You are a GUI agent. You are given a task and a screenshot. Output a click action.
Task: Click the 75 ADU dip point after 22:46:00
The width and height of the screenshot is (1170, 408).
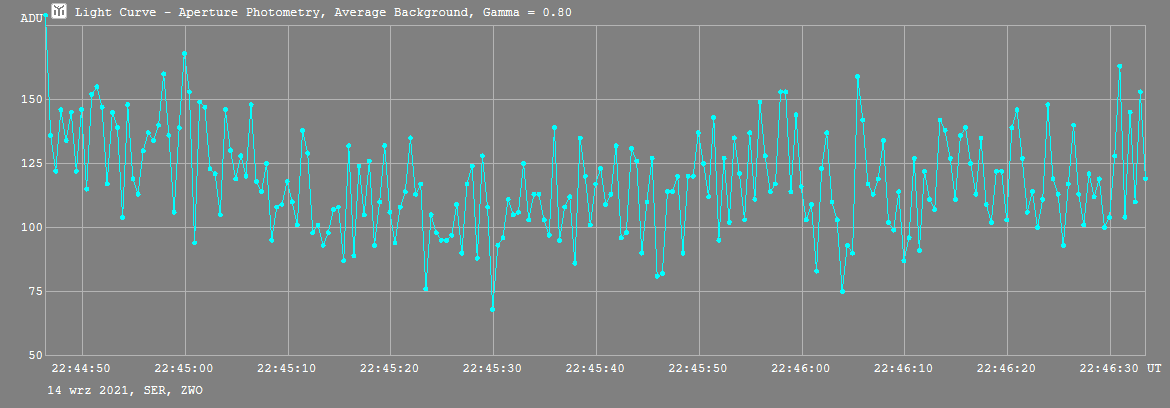pos(842,292)
